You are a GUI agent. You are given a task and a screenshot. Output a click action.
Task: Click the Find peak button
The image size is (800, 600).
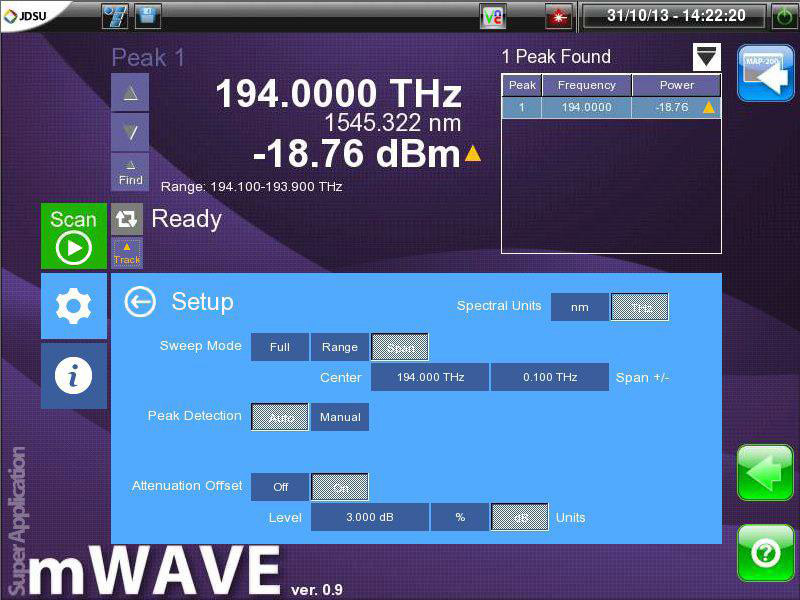130,172
